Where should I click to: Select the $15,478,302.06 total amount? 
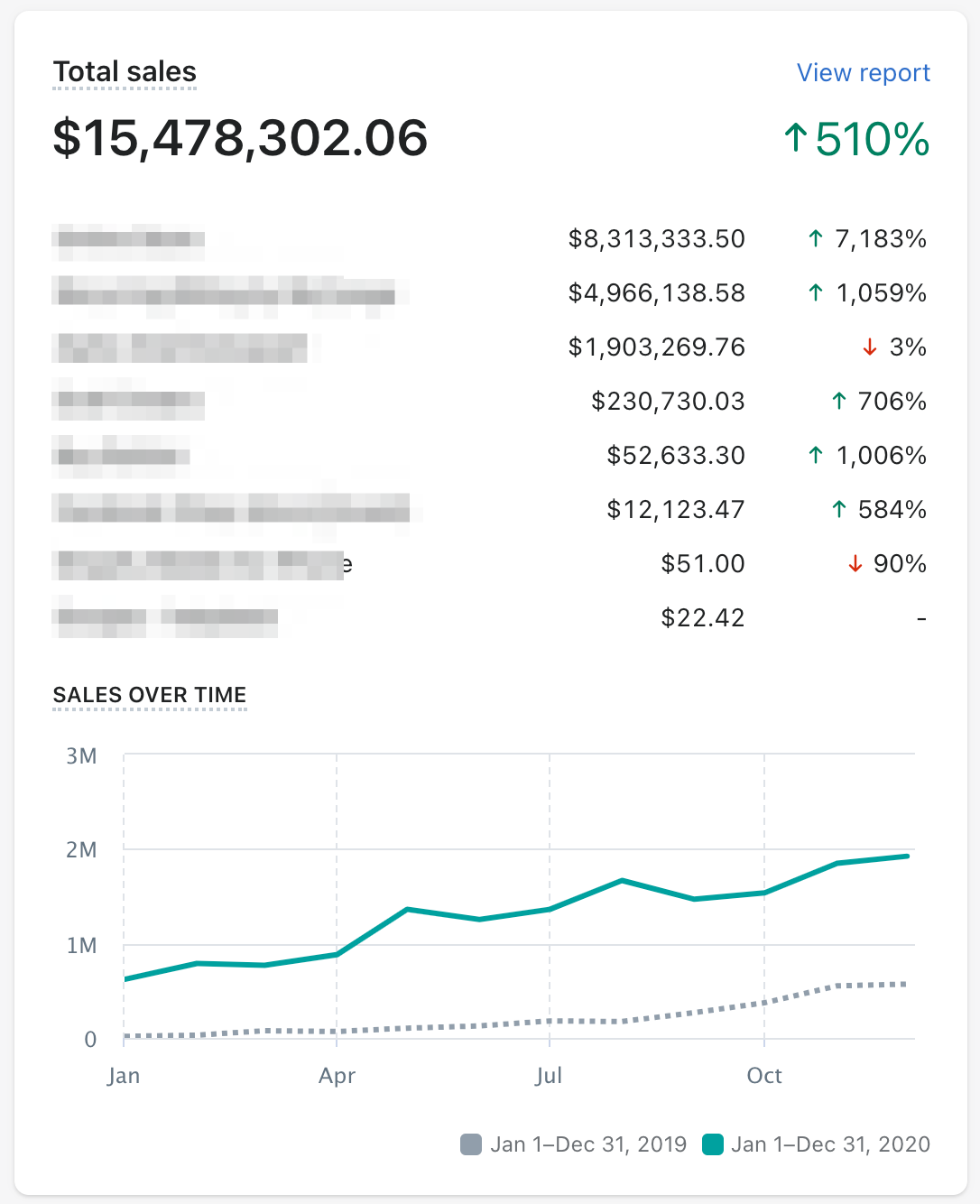240,138
